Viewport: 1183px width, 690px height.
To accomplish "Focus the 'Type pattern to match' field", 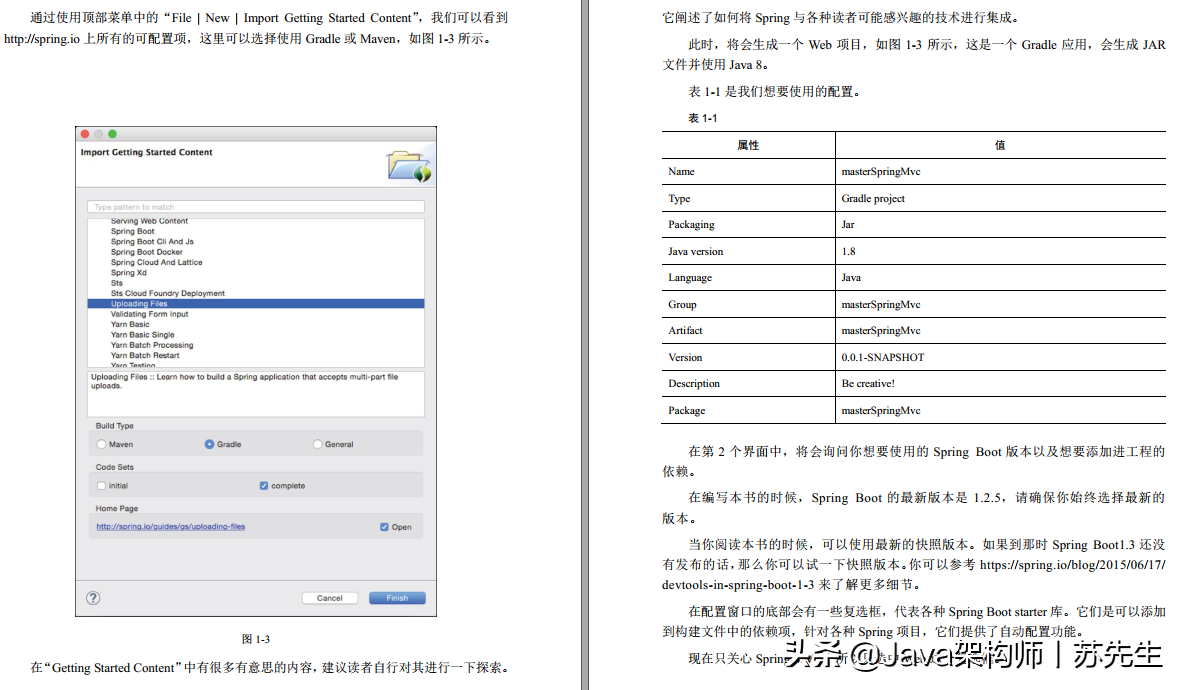I will [x=256, y=207].
